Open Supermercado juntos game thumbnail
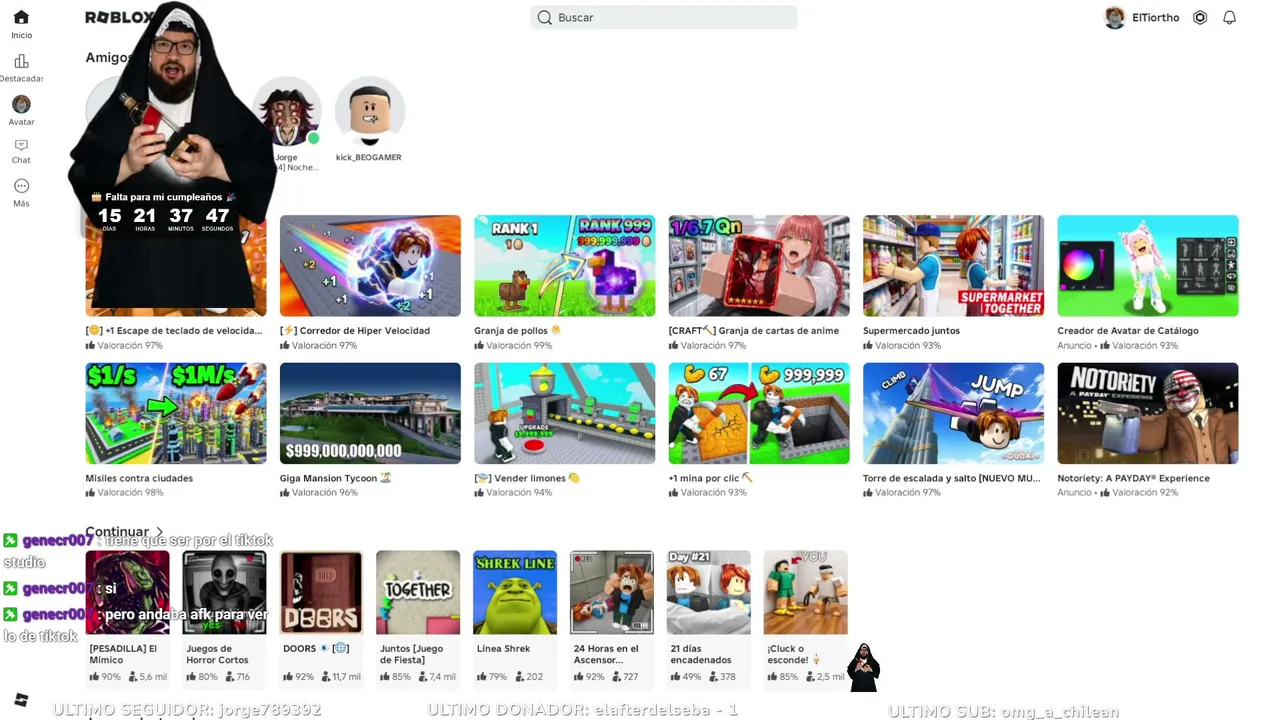 click(x=953, y=266)
